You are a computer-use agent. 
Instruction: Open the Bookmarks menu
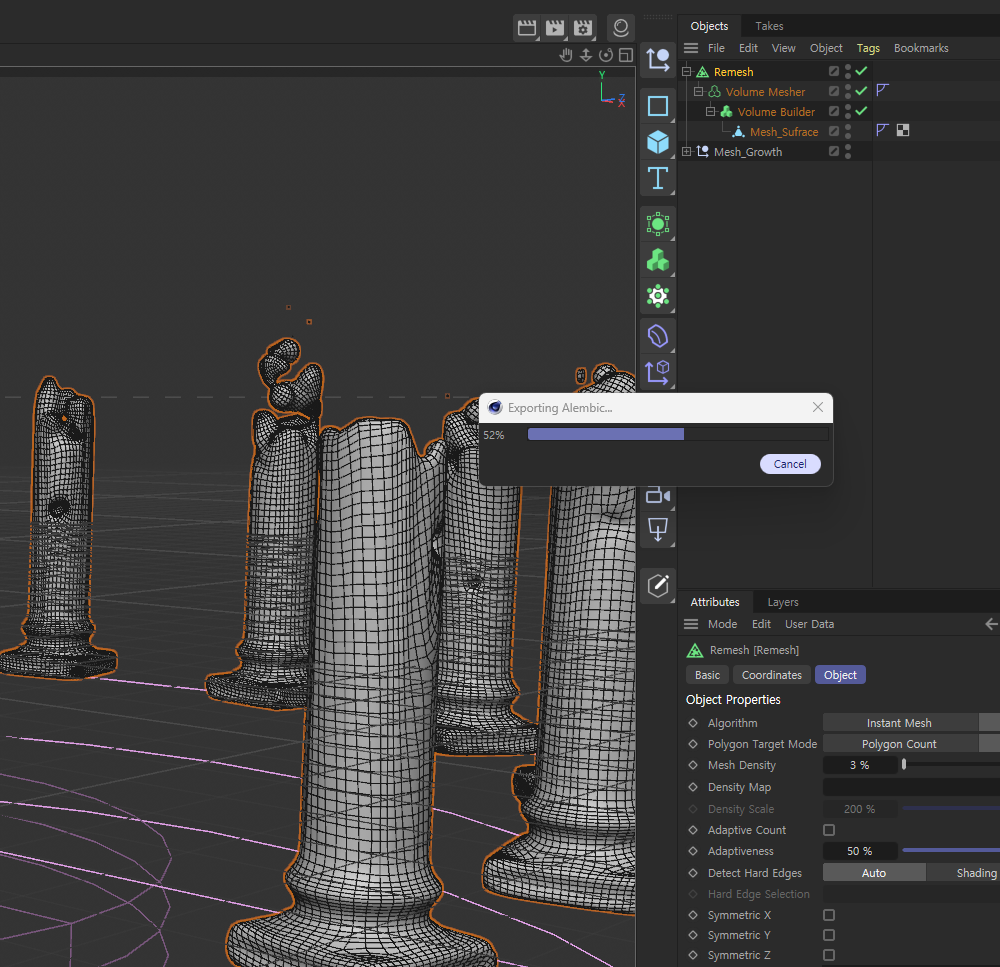(921, 48)
